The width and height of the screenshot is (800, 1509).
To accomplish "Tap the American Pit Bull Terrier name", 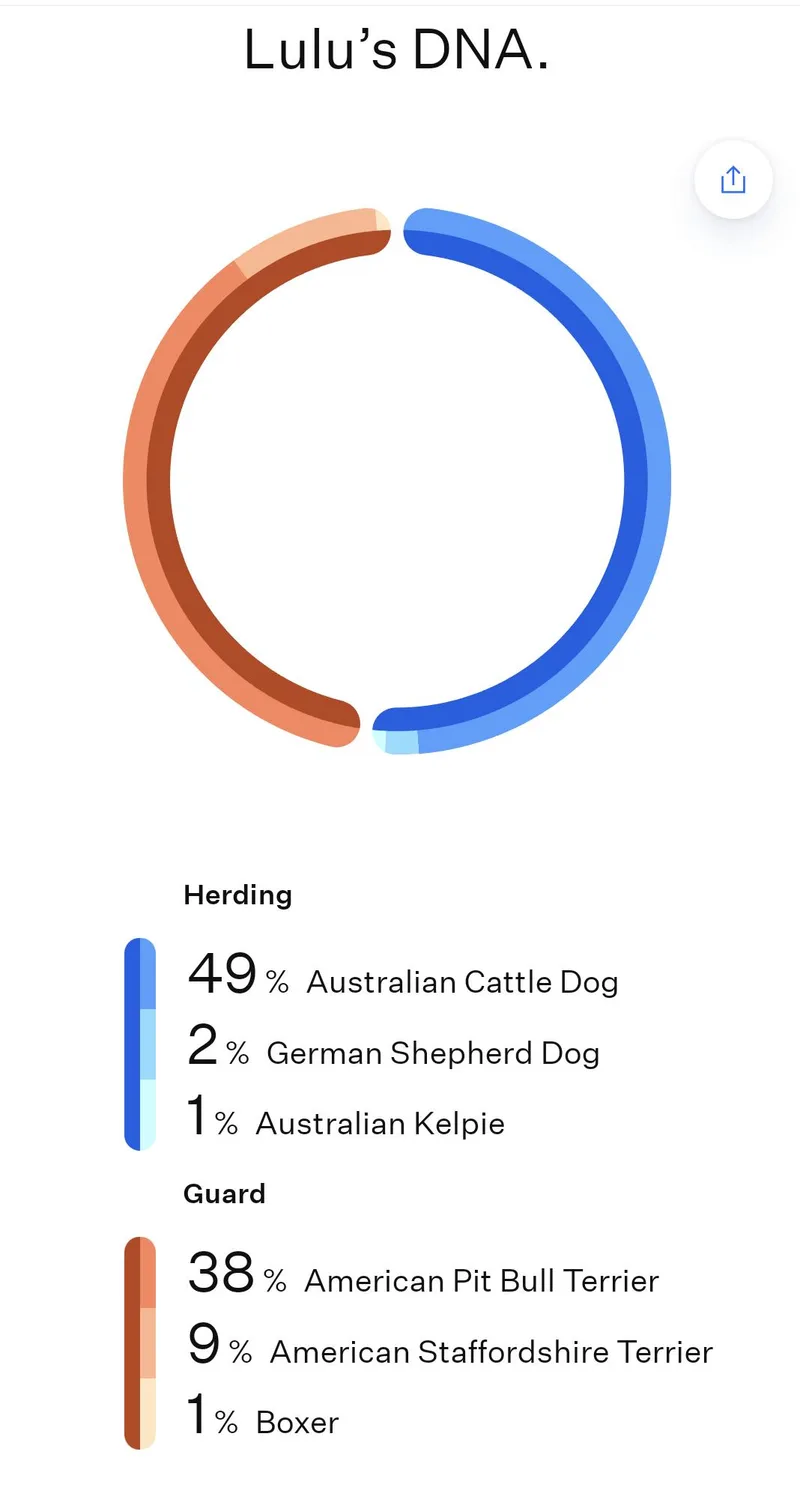I will [481, 1281].
